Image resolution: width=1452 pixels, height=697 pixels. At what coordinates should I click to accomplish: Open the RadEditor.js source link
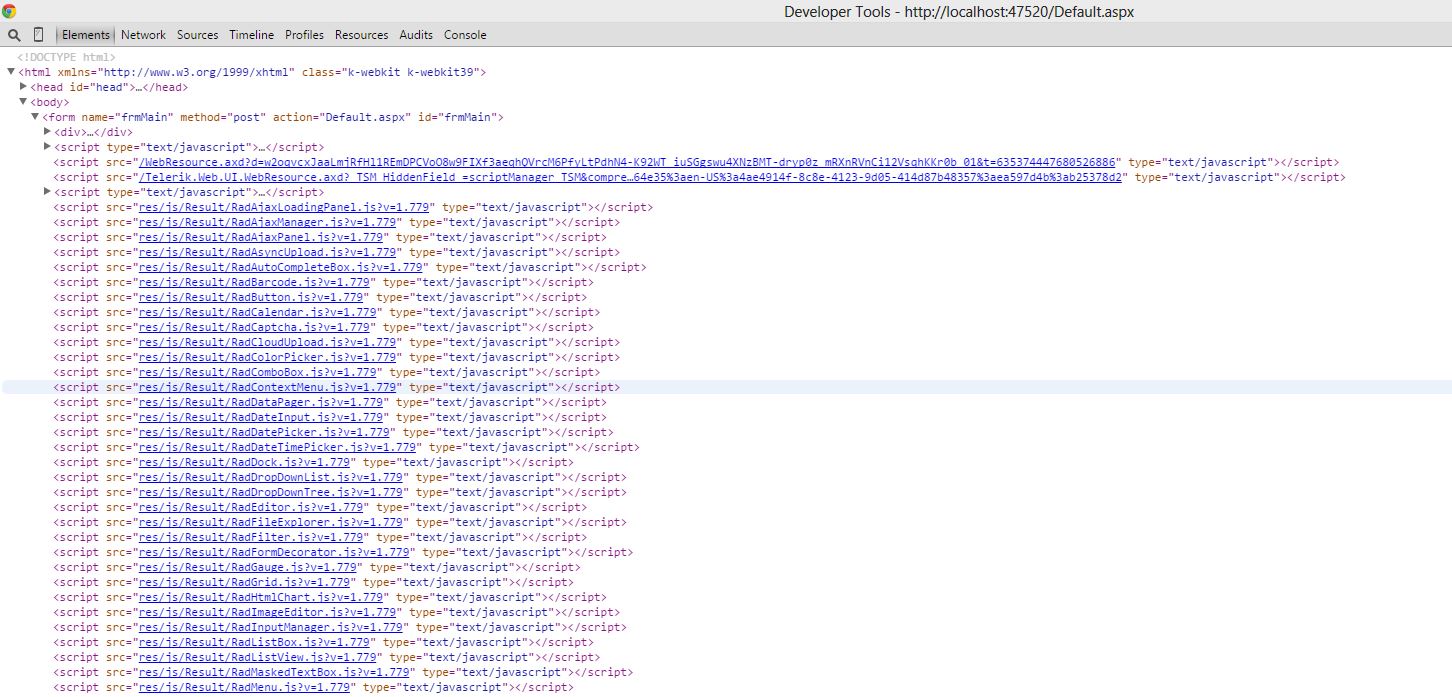pyautogui.click(x=252, y=507)
